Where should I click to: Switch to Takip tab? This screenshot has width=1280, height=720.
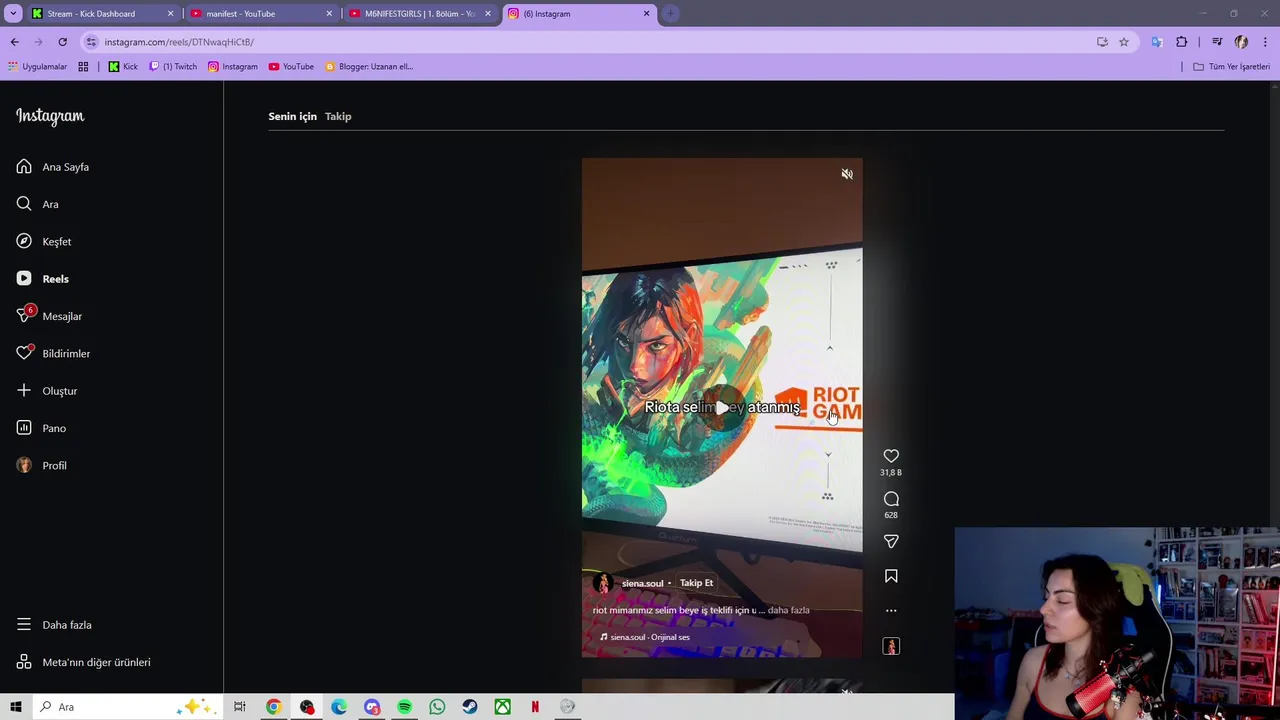[338, 116]
